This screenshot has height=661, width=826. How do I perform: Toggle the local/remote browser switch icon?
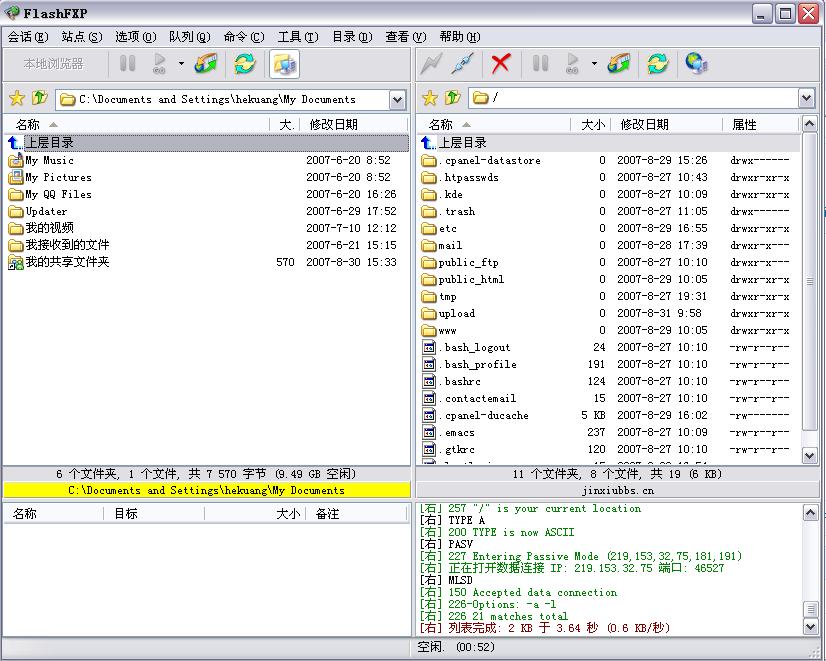coord(284,64)
